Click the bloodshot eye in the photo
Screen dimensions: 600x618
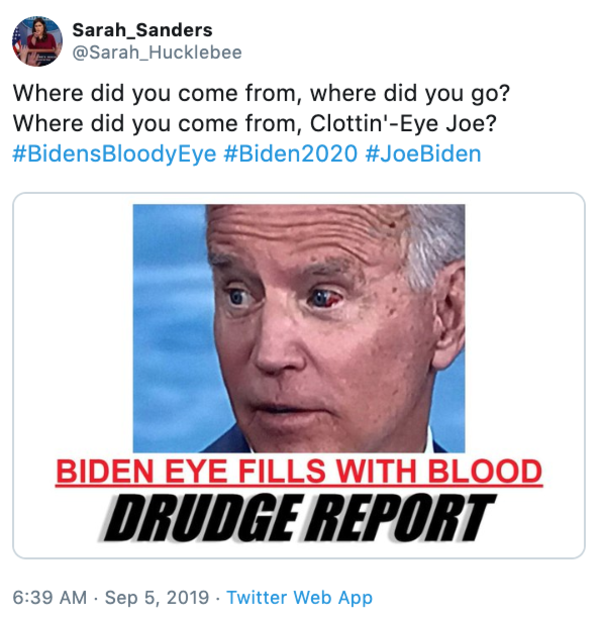[326, 298]
